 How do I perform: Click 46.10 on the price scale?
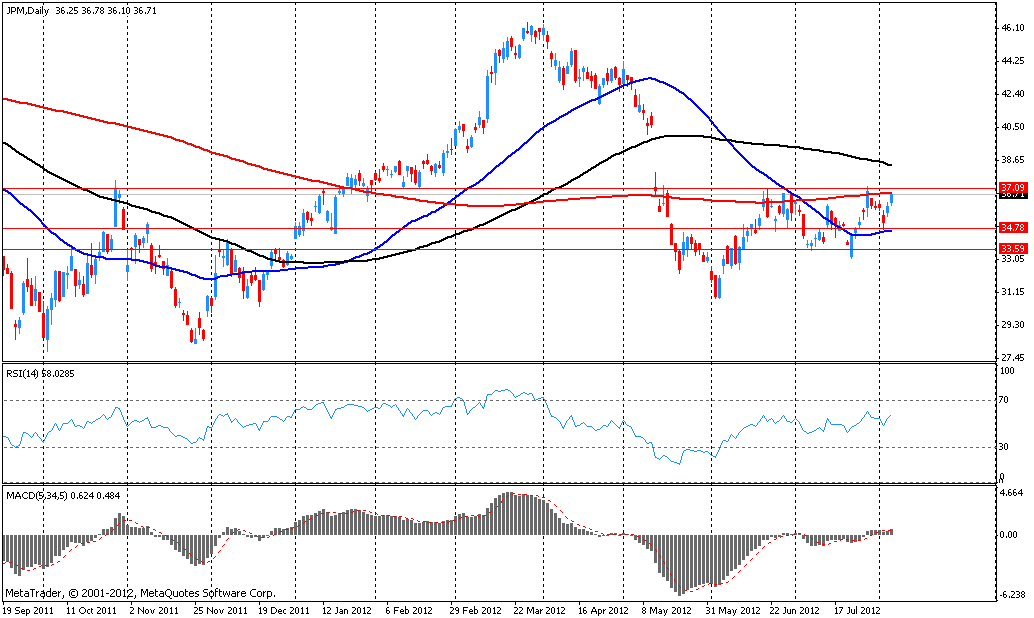[1012, 29]
